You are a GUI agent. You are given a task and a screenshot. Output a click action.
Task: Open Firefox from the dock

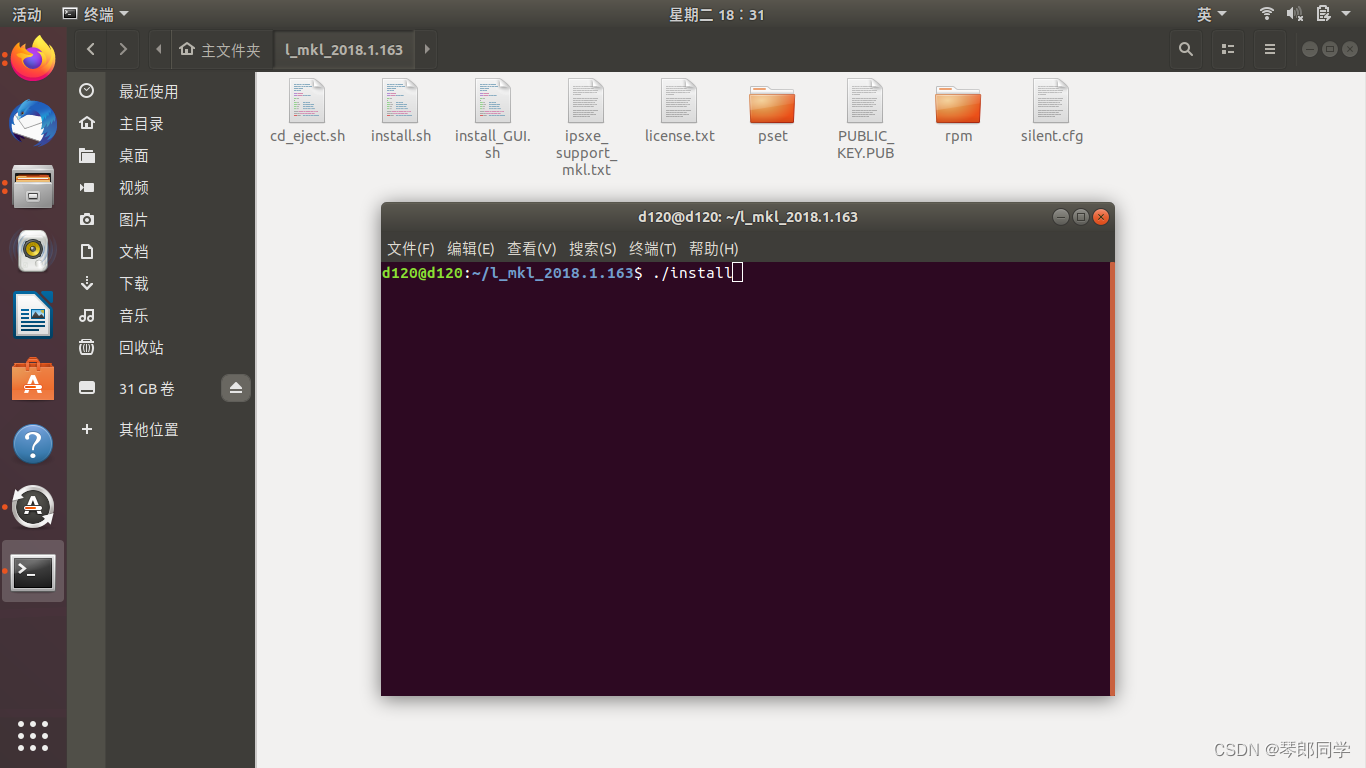point(33,59)
